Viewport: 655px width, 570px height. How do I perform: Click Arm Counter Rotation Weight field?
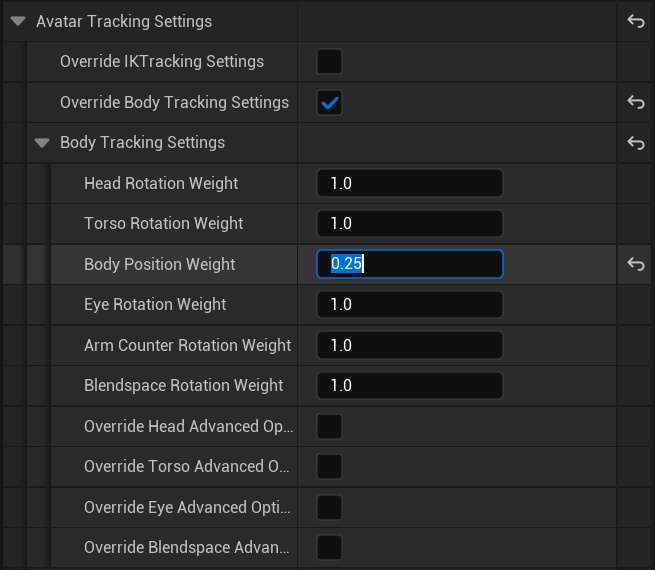409,345
